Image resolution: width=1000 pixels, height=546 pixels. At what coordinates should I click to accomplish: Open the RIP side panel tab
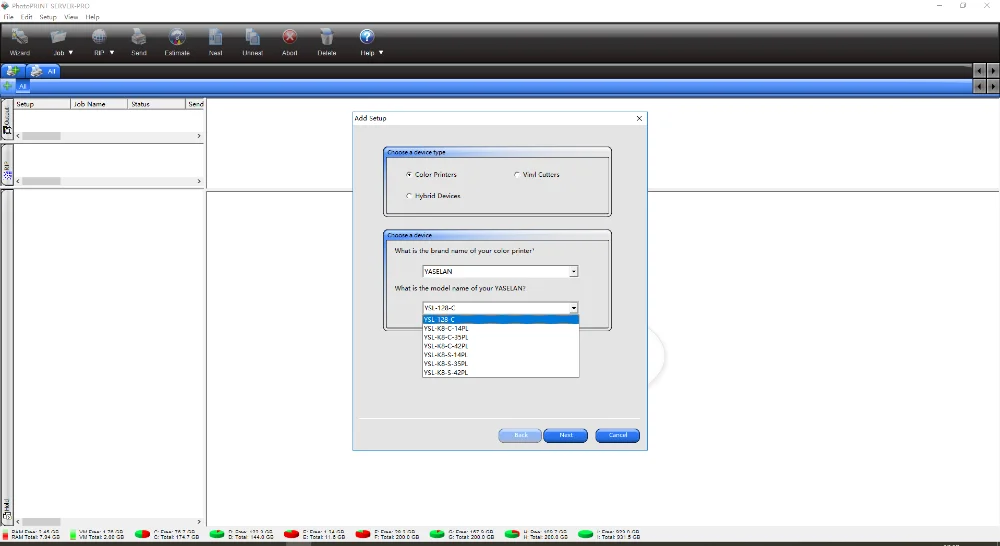point(7,166)
